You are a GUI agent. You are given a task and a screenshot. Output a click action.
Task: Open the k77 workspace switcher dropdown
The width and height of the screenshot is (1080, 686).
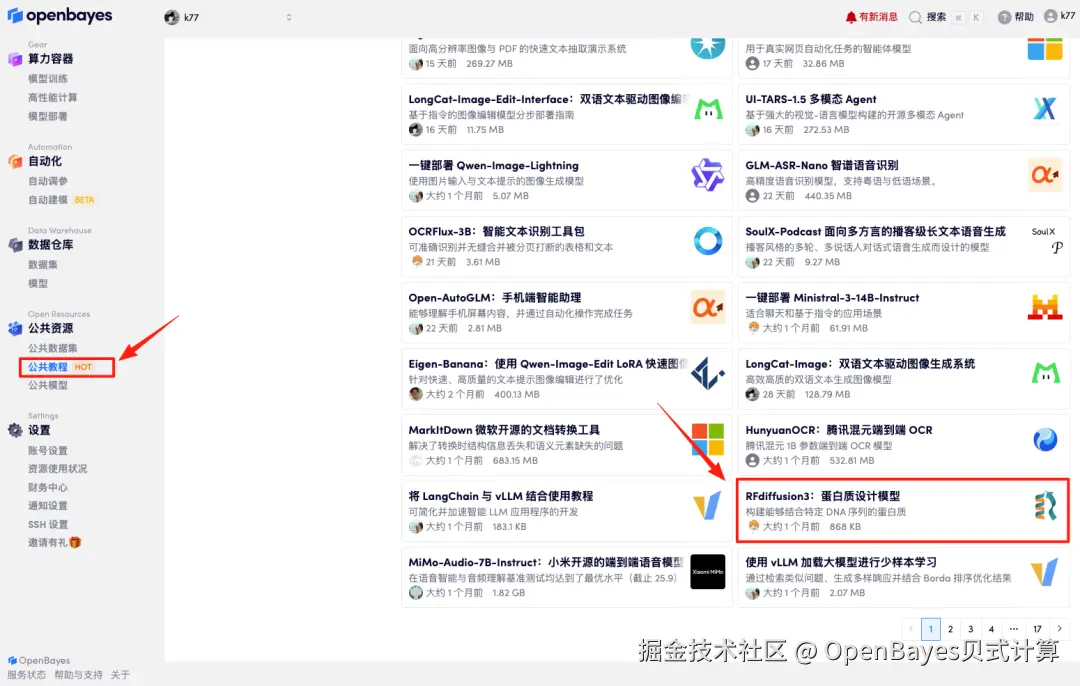click(x=229, y=17)
